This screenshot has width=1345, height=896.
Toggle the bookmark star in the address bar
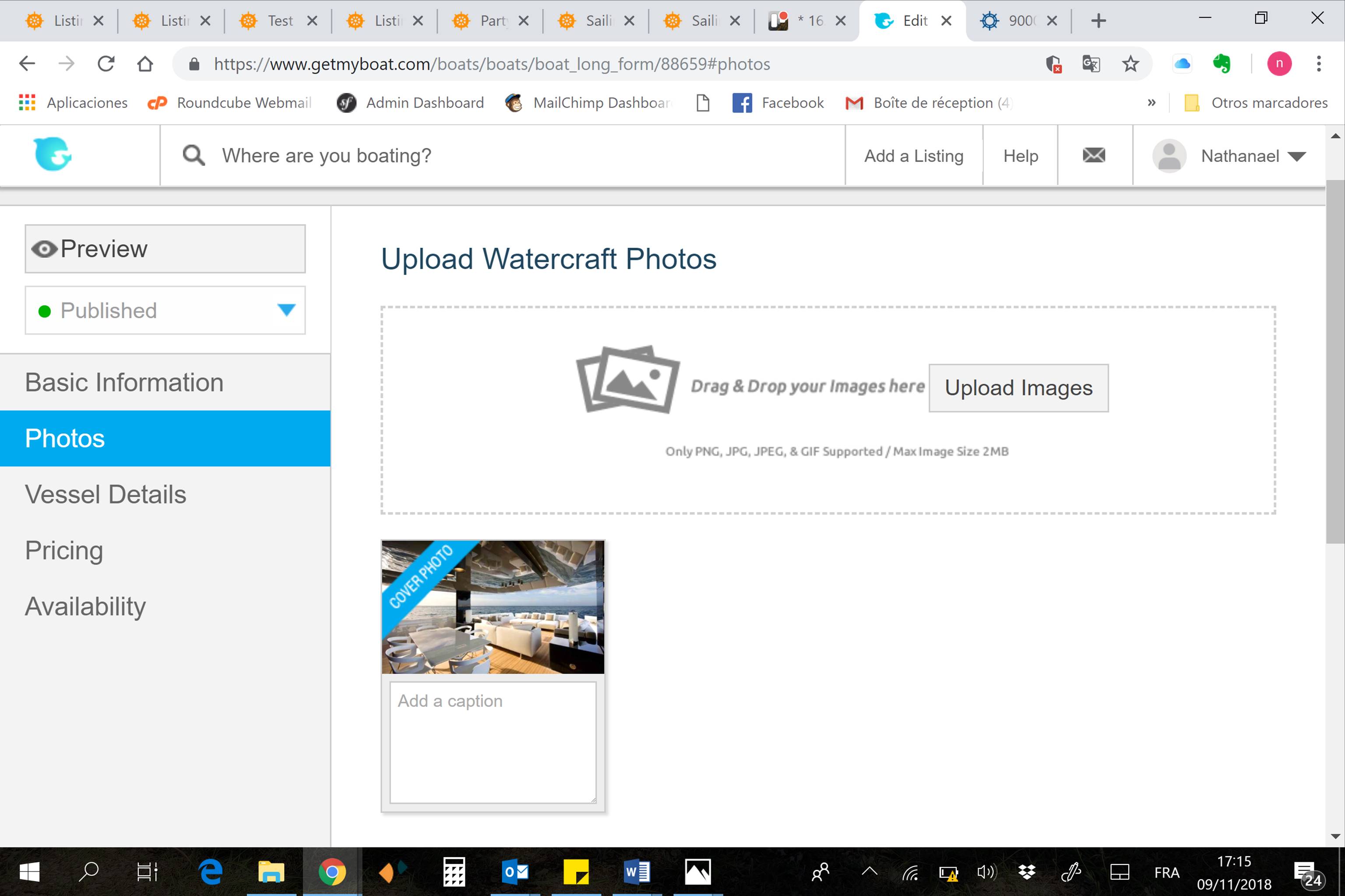point(1130,64)
